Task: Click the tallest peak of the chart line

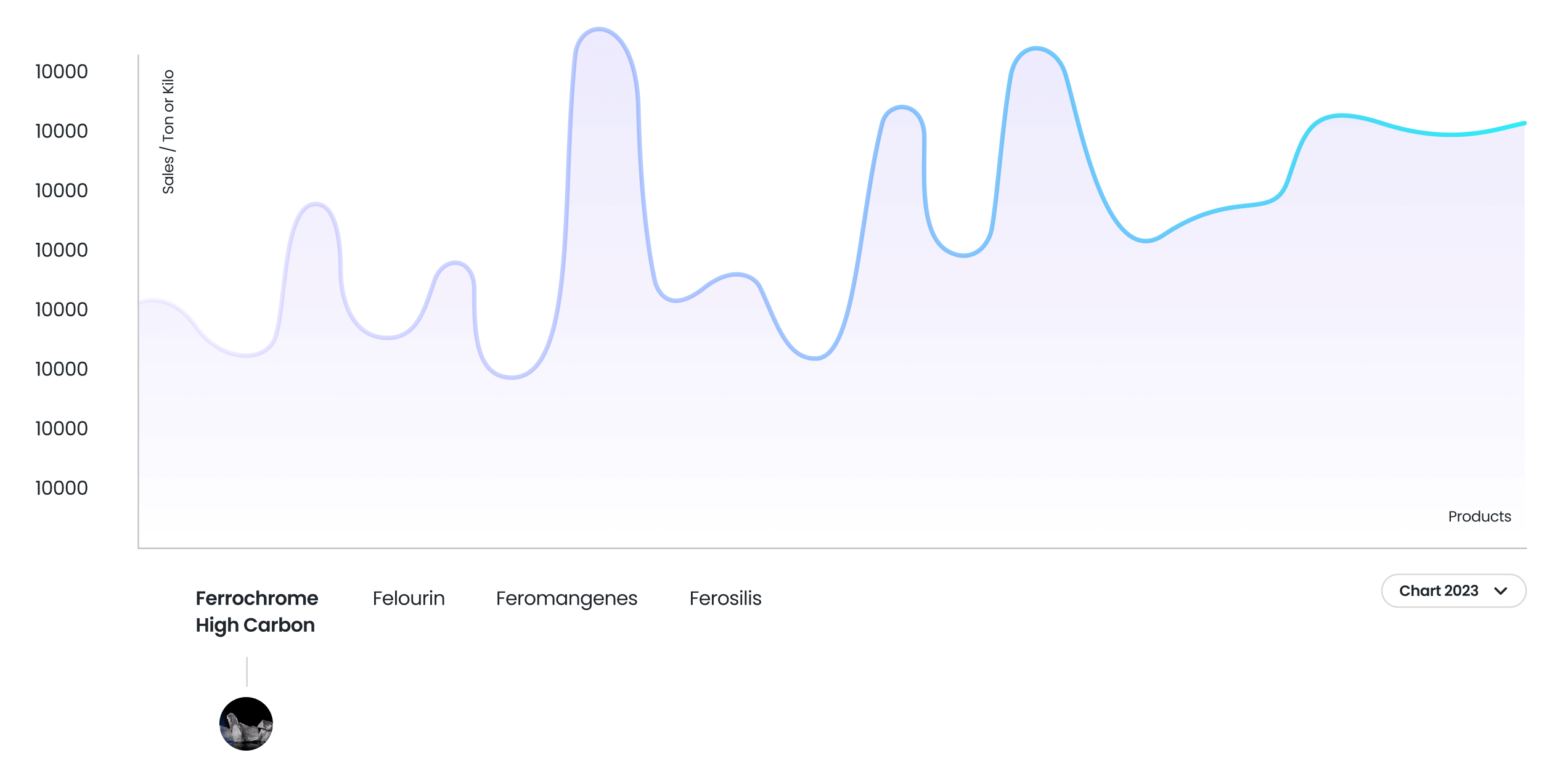Action: click(x=599, y=30)
